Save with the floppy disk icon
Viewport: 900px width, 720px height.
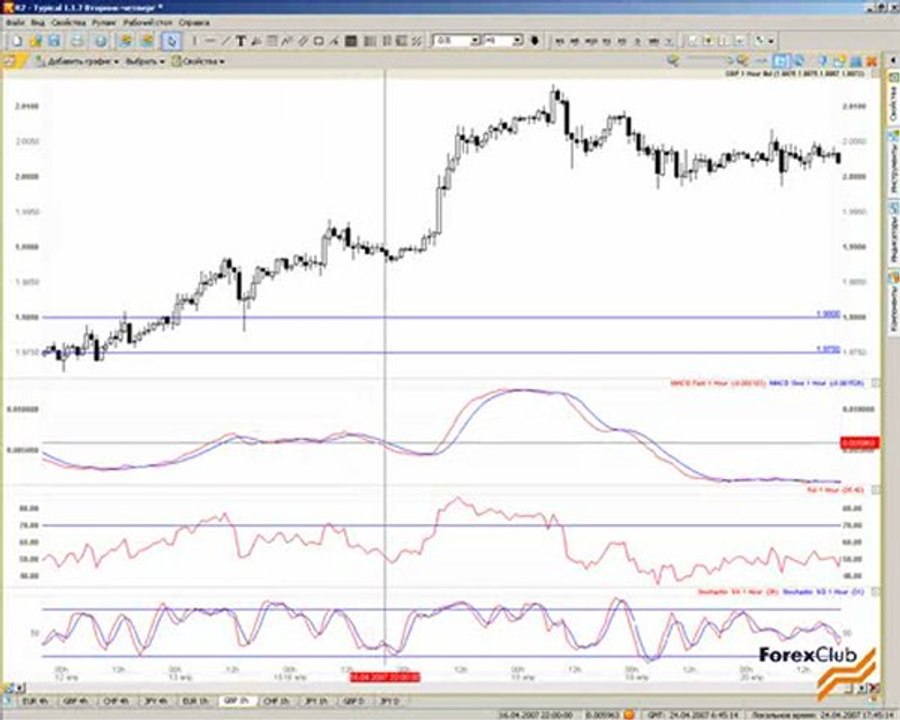pos(54,41)
